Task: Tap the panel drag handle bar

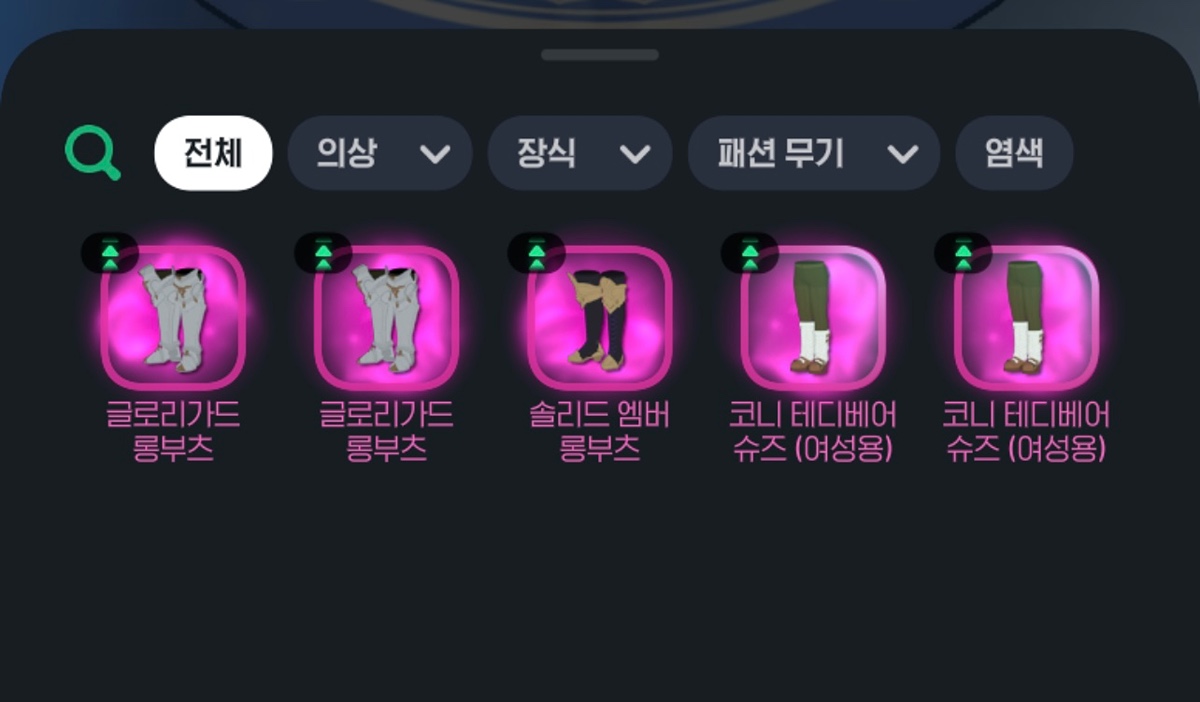Action: click(600, 55)
